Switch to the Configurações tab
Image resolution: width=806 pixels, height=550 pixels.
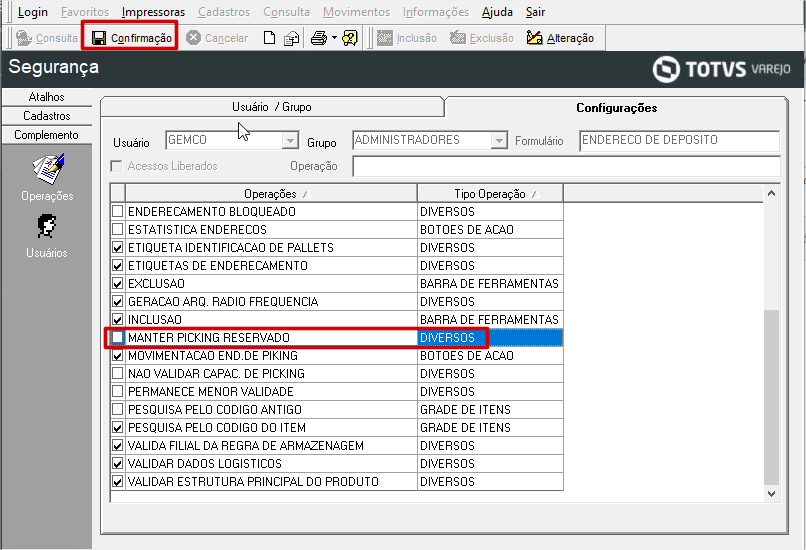[x=616, y=107]
